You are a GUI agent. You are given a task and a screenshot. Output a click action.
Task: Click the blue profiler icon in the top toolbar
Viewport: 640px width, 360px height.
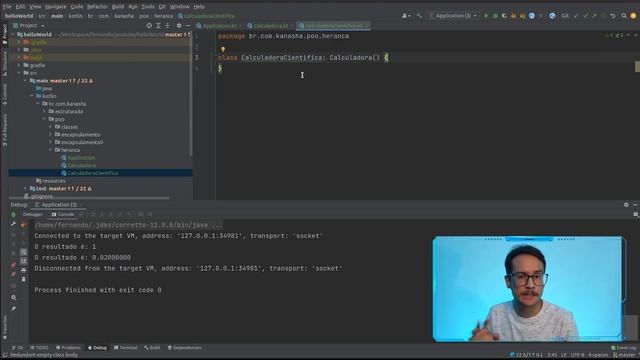[x=531, y=16]
